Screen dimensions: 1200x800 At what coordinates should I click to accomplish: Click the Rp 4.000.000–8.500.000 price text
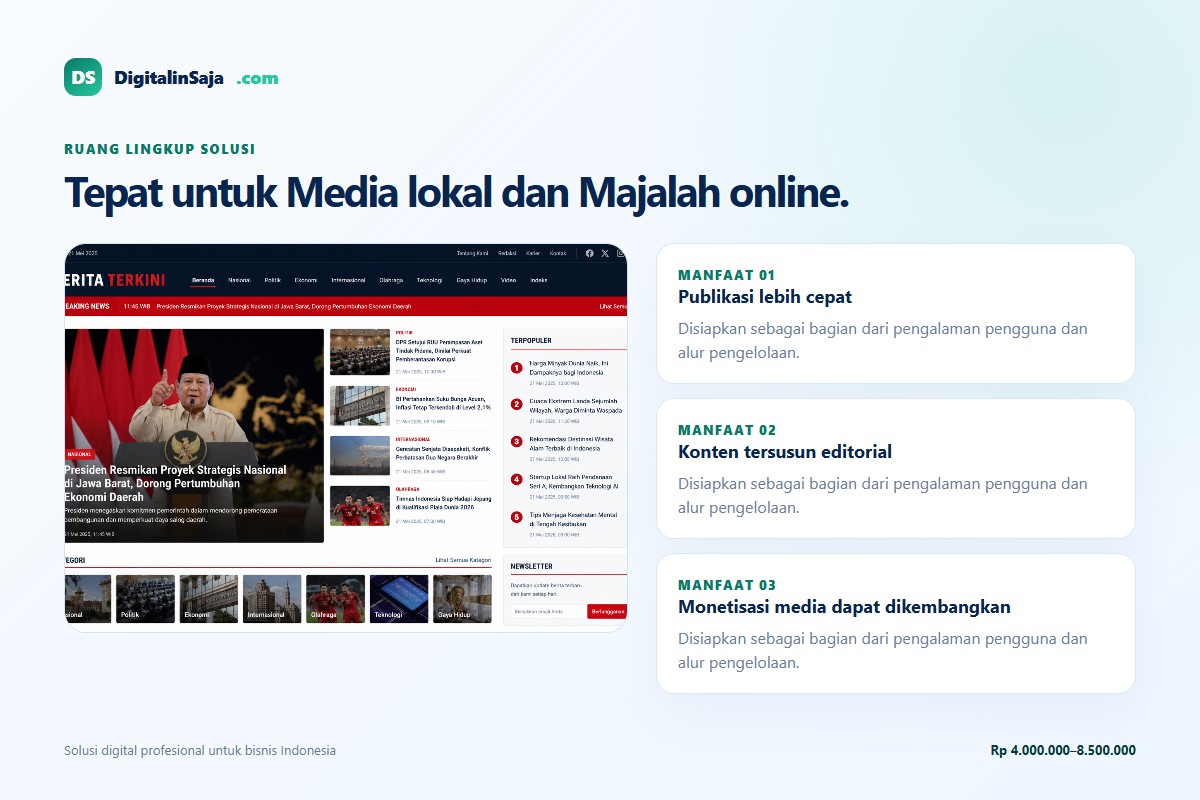tap(1063, 750)
